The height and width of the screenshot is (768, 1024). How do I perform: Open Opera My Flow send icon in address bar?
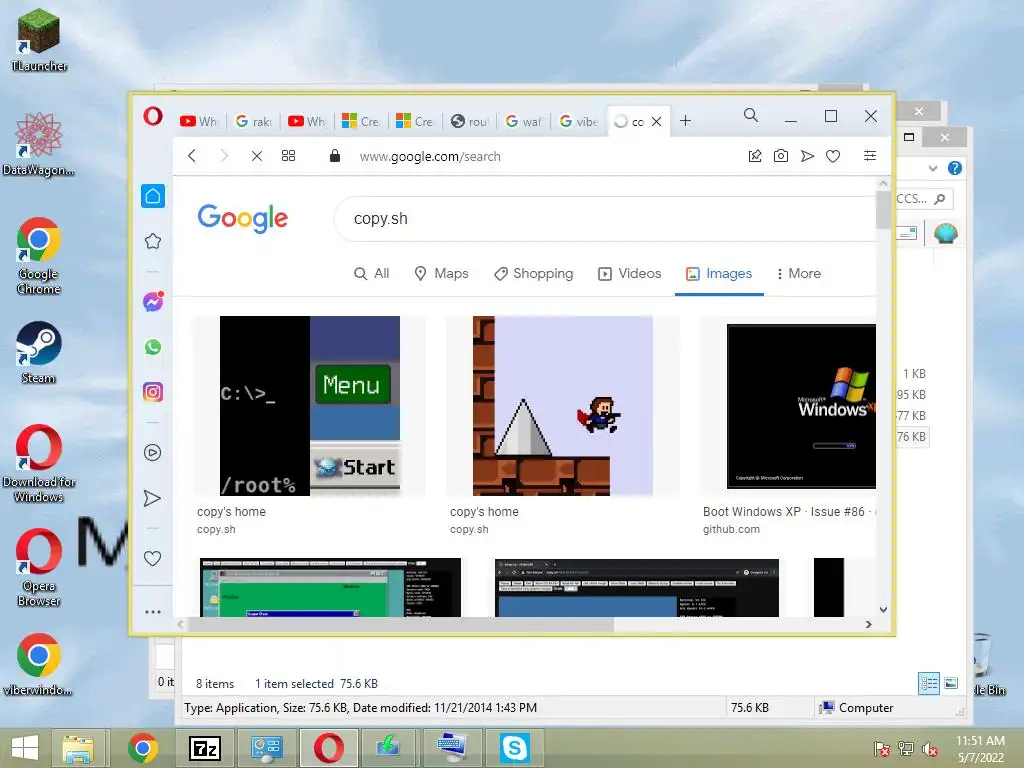coord(807,156)
